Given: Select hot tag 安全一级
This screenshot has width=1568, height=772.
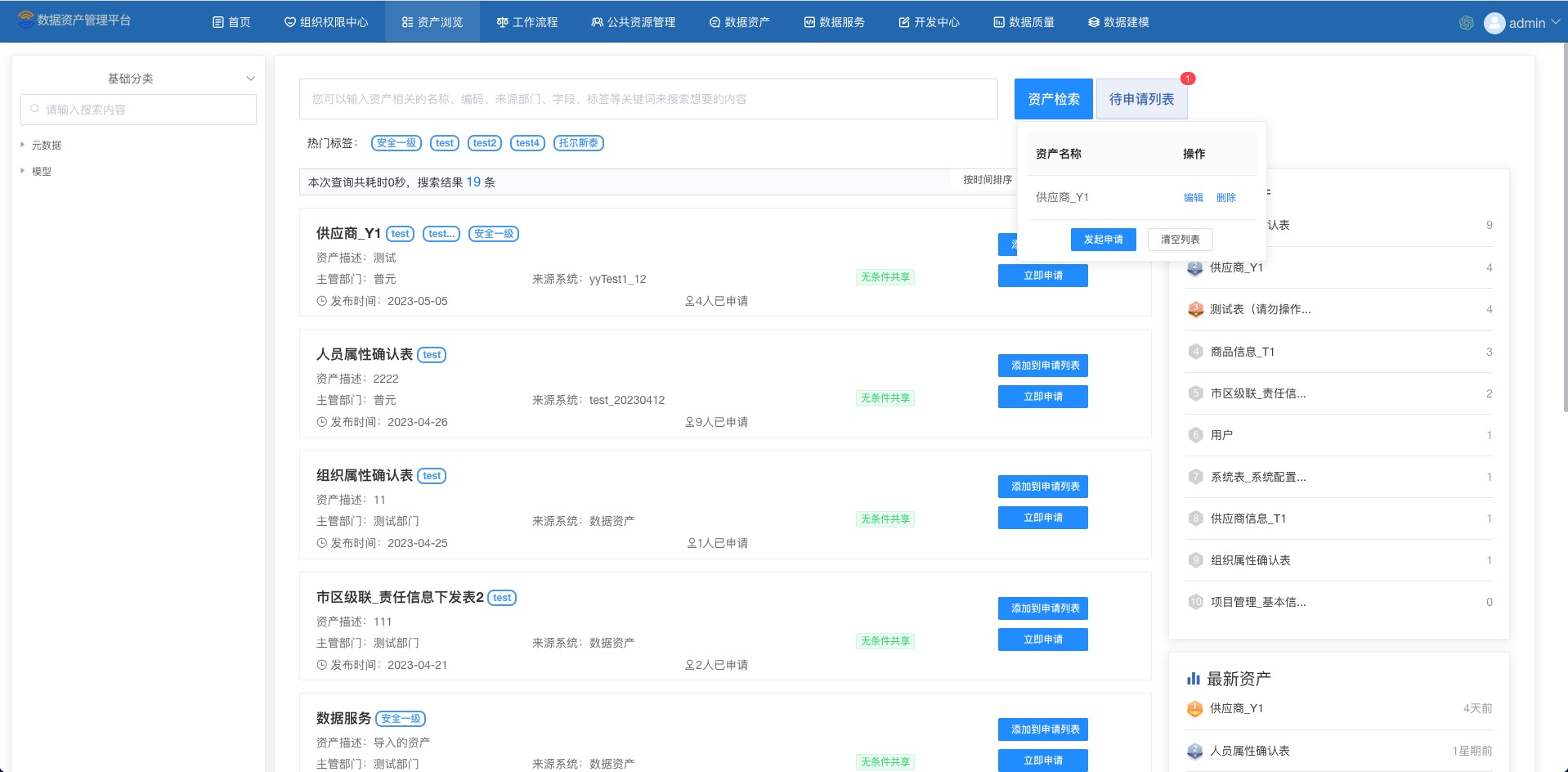Looking at the screenshot, I should pyautogui.click(x=396, y=143).
